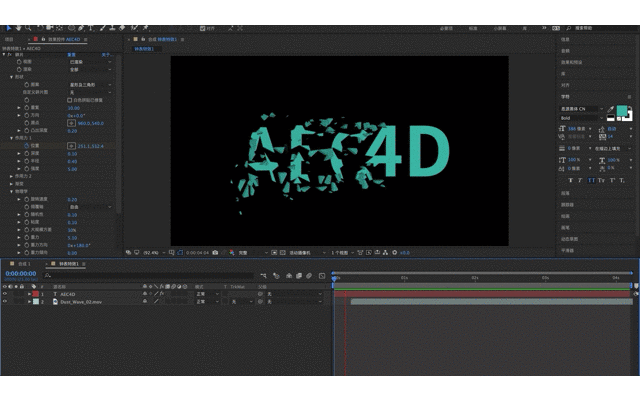Toggle visibility eye of AEC4D layer
Image resolution: width=640 pixels, height=400 pixels.
pyautogui.click(x=5, y=294)
